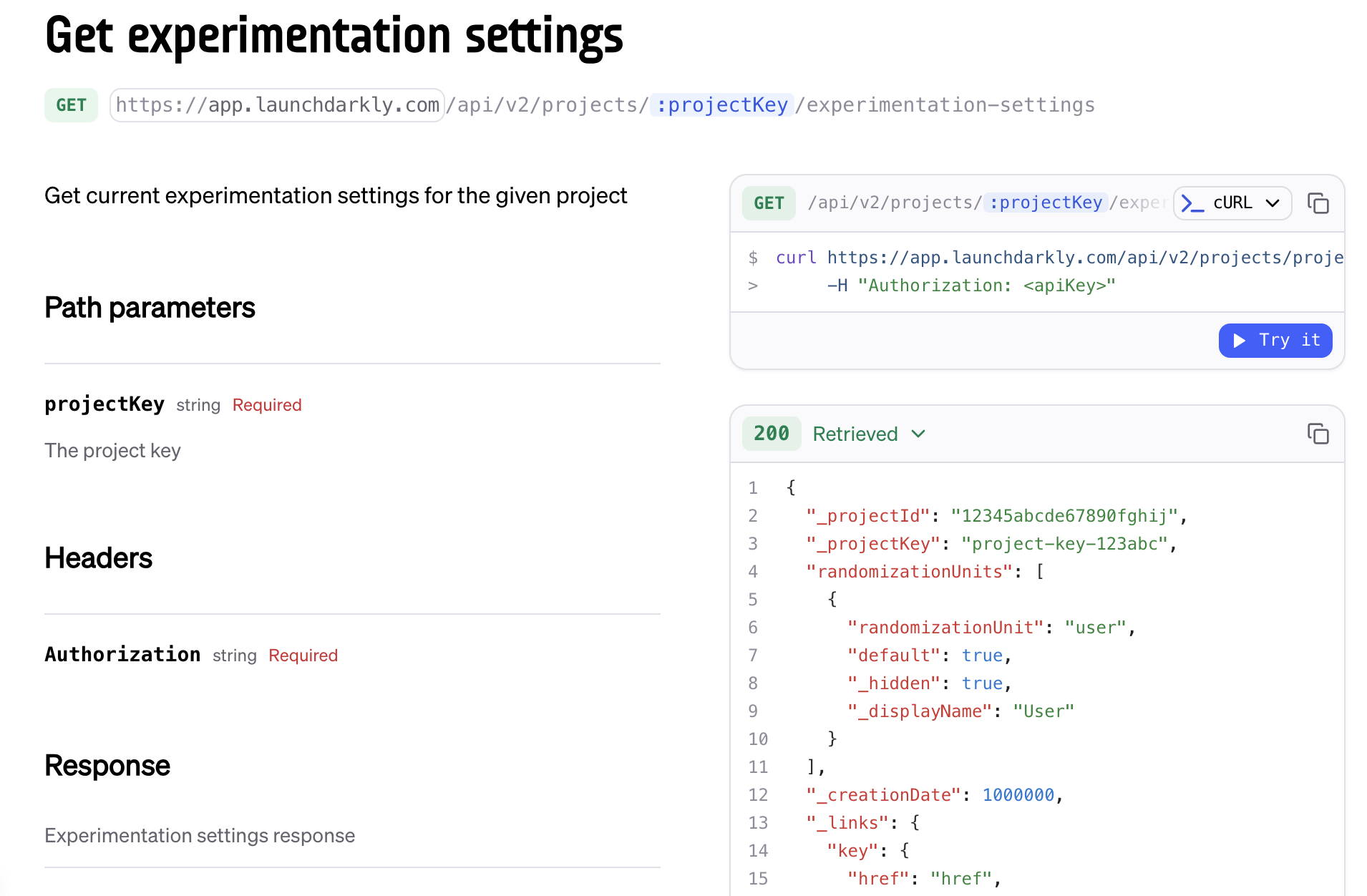This screenshot has height=896, width=1367.
Task: Open the cURL language dropdown
Action: (1232, 203)
